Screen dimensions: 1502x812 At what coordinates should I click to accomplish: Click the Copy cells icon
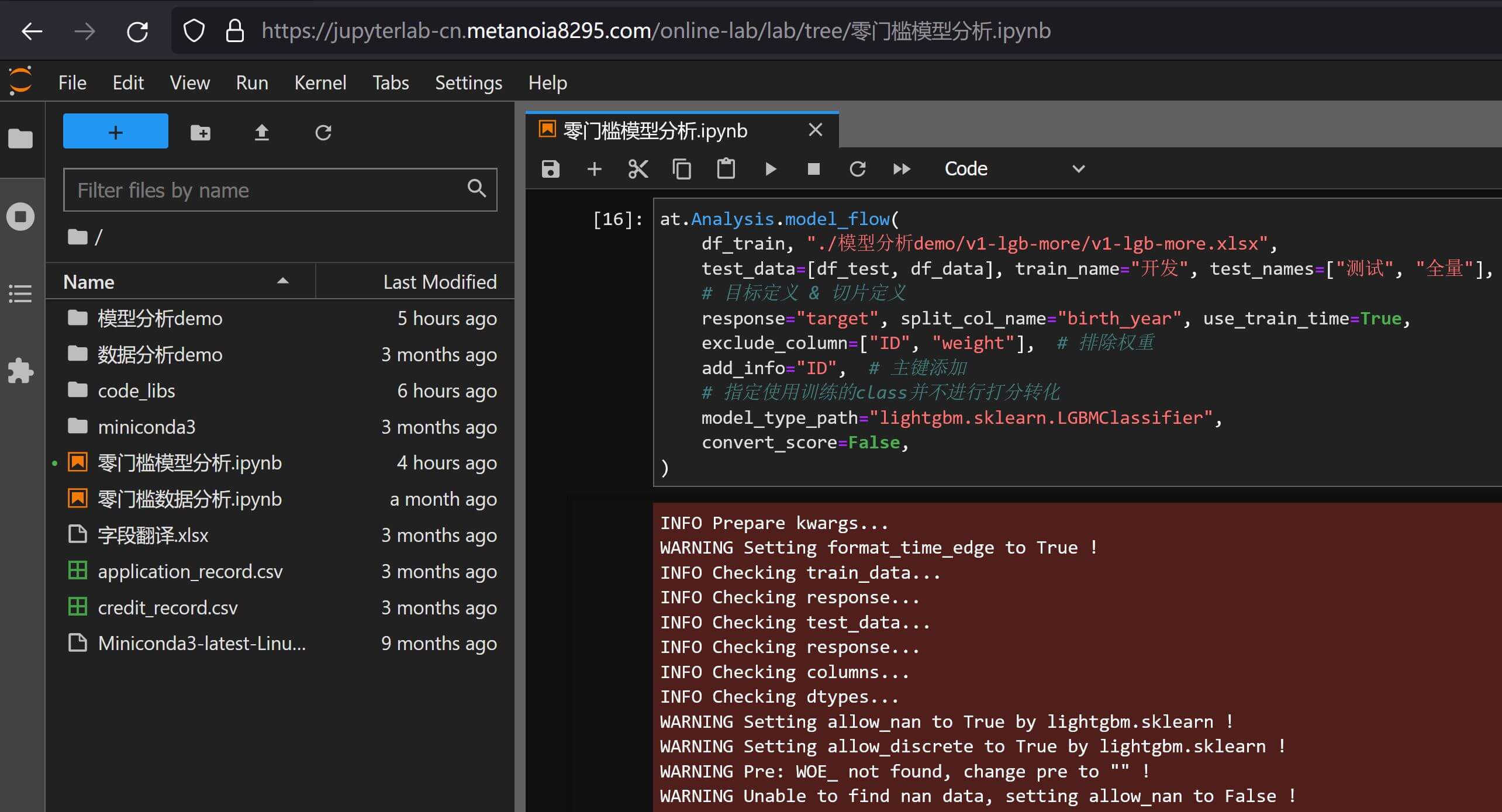(x=682, y=169)
